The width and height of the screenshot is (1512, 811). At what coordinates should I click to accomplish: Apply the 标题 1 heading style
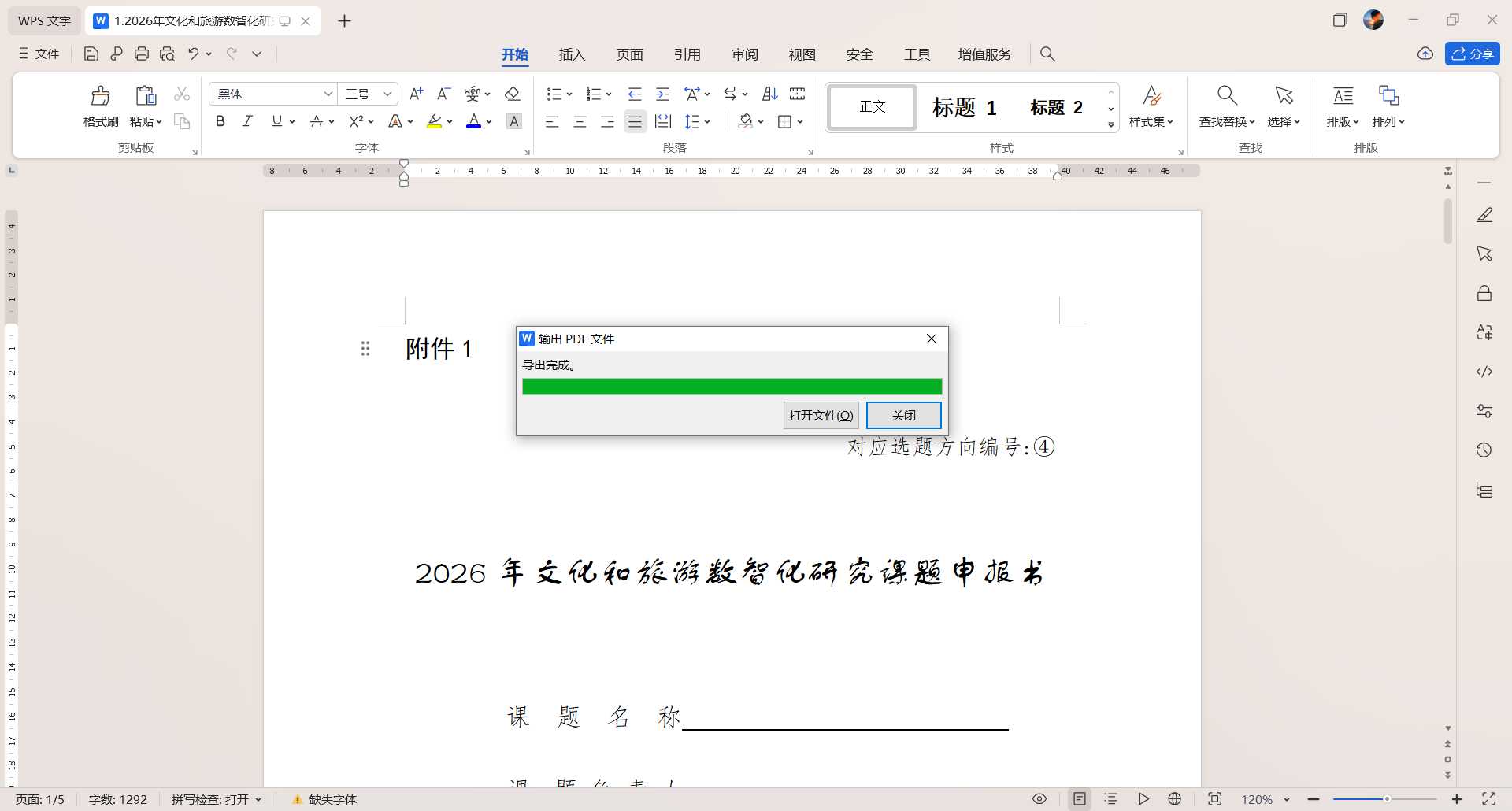tap(965, 106)
